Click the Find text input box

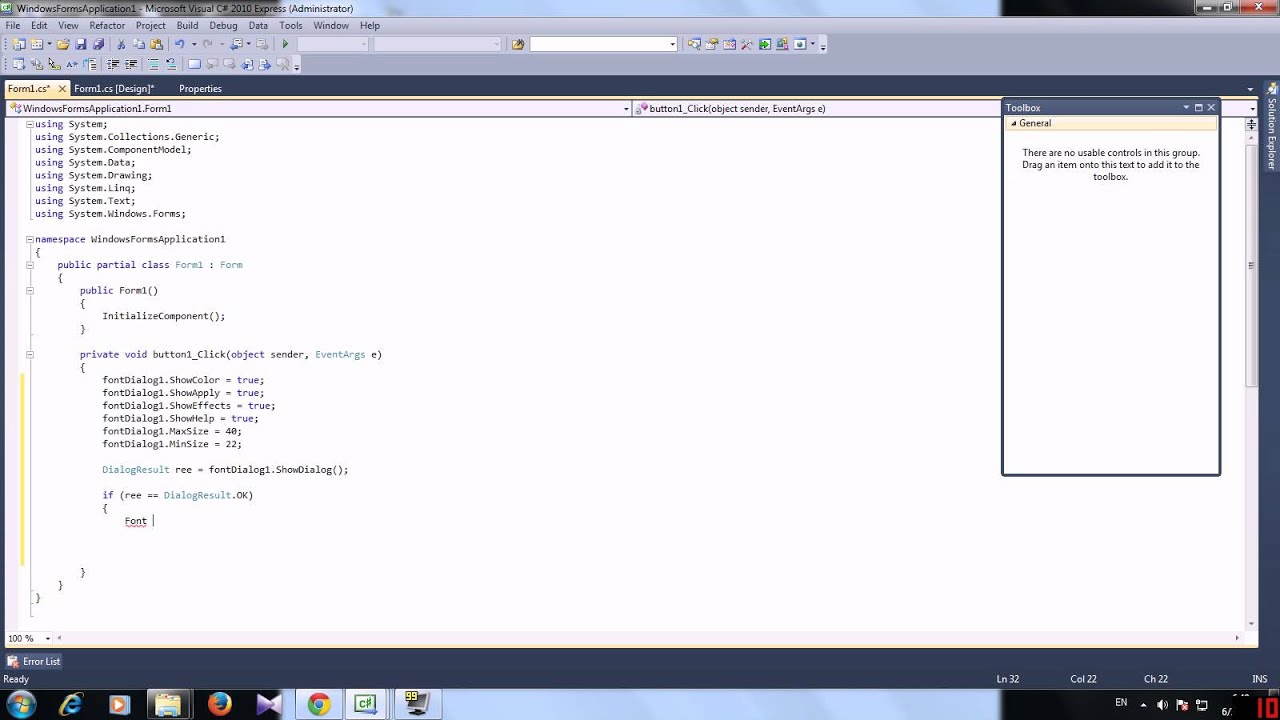[598, 44]
